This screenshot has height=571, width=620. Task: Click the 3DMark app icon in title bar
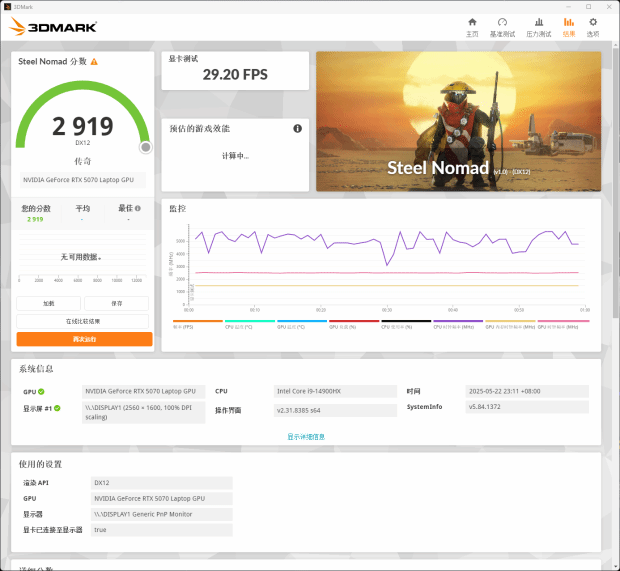[7, 7]
